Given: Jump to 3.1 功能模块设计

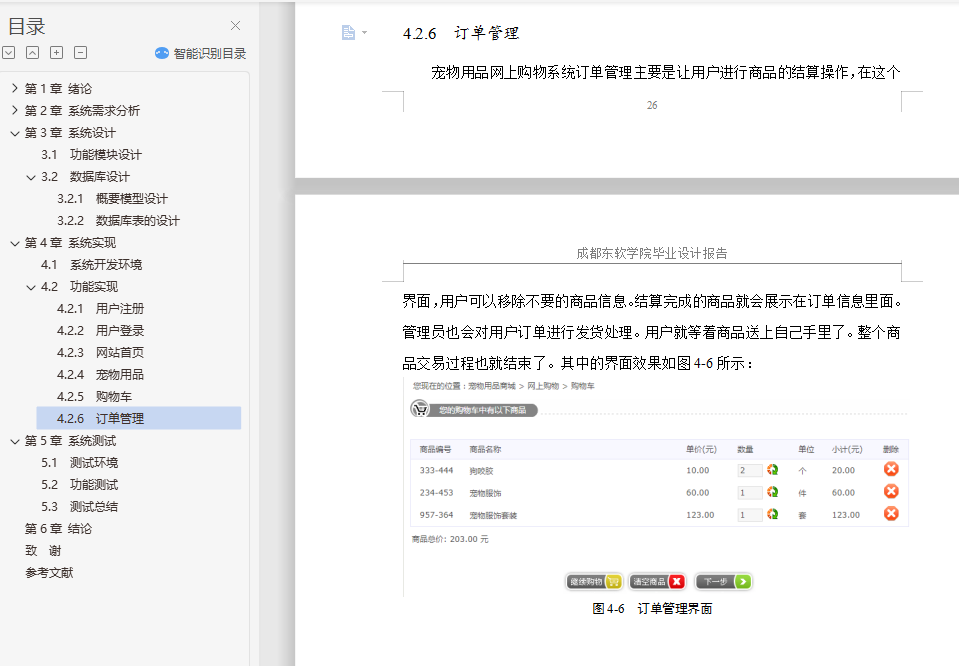Looking at the screenshot, I should [x=91, y=155].
